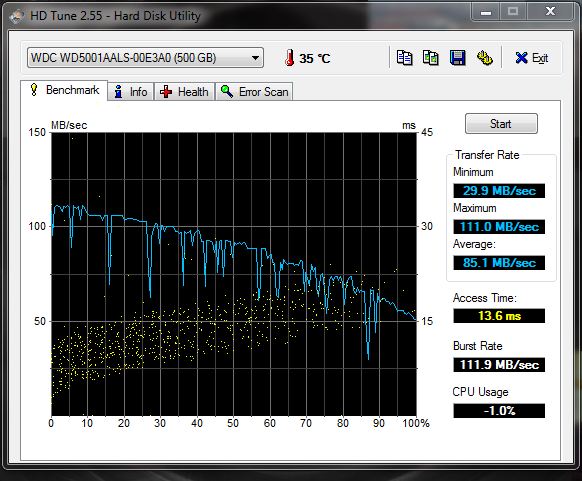Minimize the HD Tune window
Viewport: 582px width, 481px height.
tap(485, 13)
